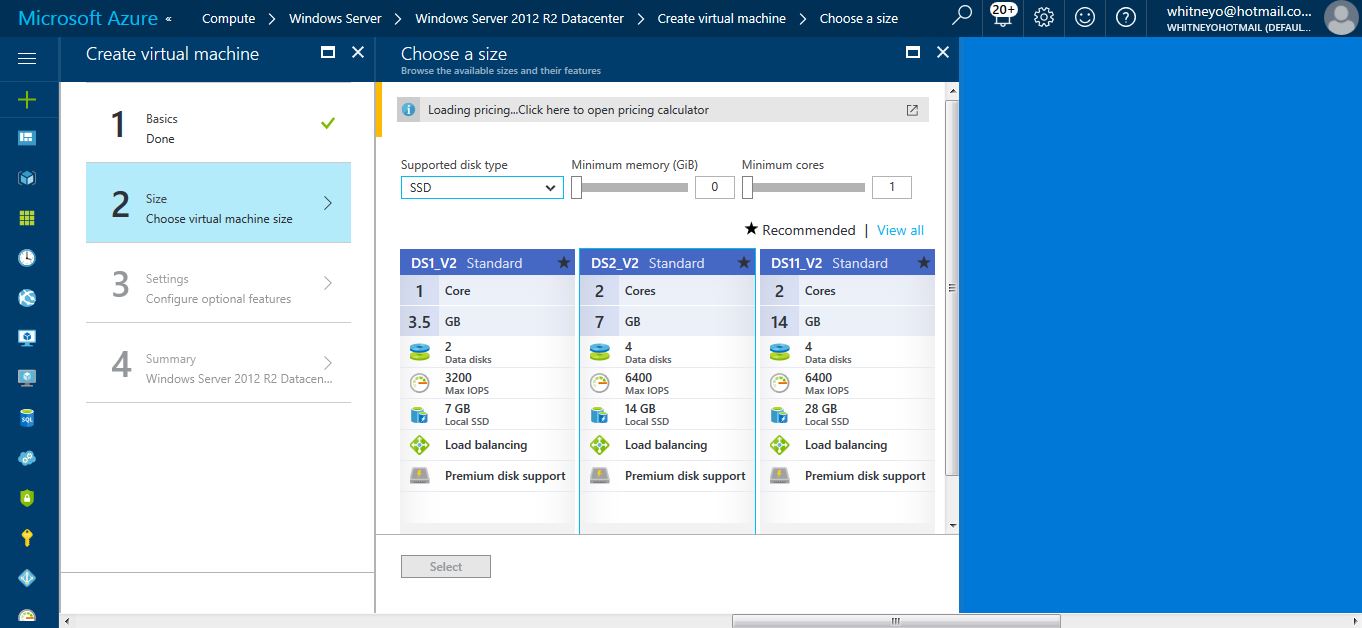Open the notifications bell icon
1362x628 pixels.
1002,17
